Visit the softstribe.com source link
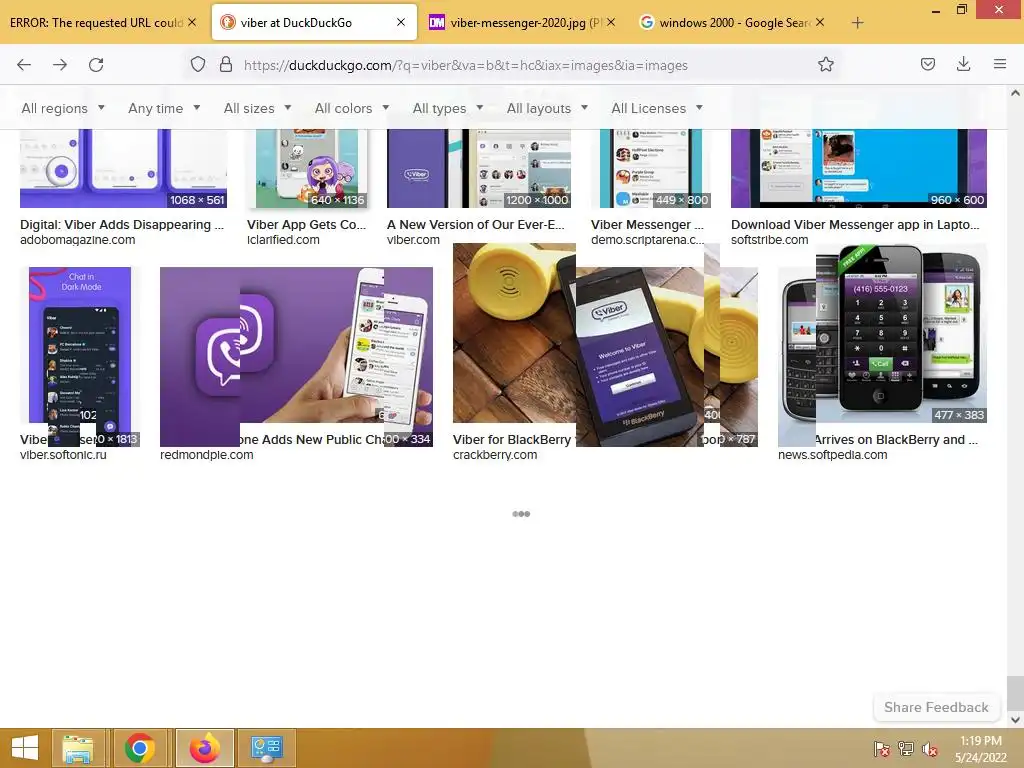The width and height of the screenshot is (1024, 768). coord(769,240)
